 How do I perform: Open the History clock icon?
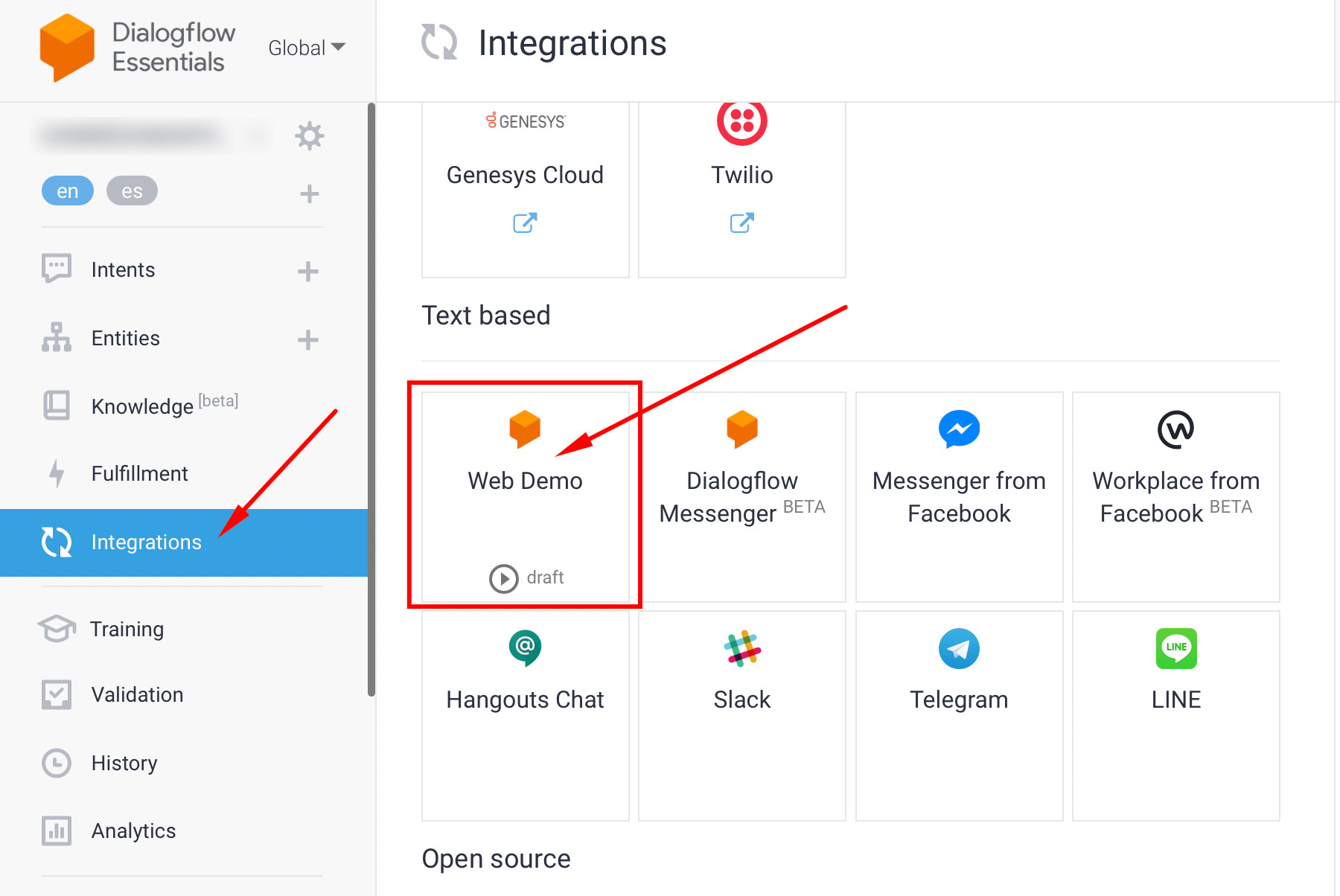56,762
